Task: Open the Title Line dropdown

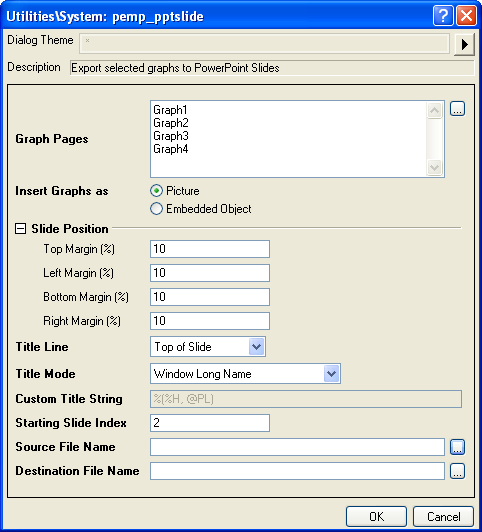Action: point(256,347)
